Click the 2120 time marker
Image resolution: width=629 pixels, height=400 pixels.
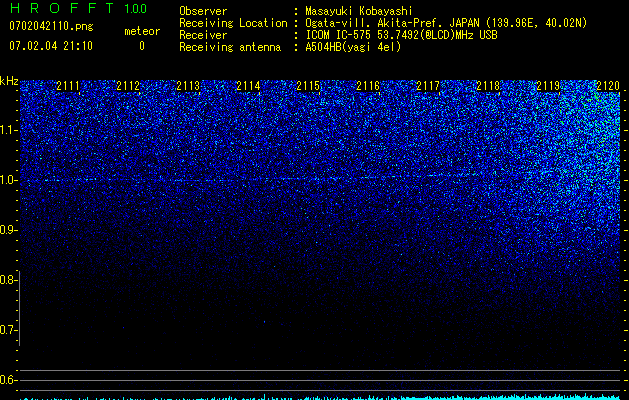pos(608,86)
